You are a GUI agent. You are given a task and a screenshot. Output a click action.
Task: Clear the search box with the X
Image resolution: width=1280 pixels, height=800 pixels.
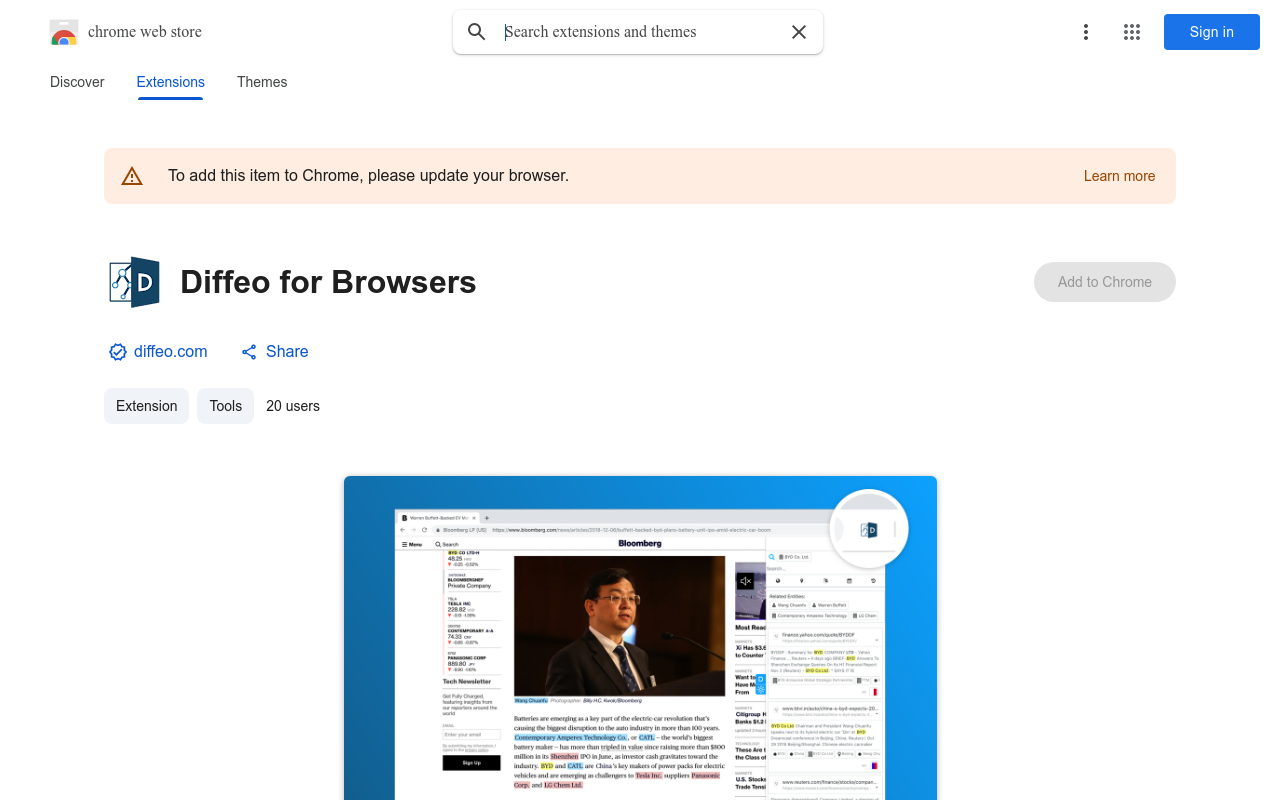point(799,32)
